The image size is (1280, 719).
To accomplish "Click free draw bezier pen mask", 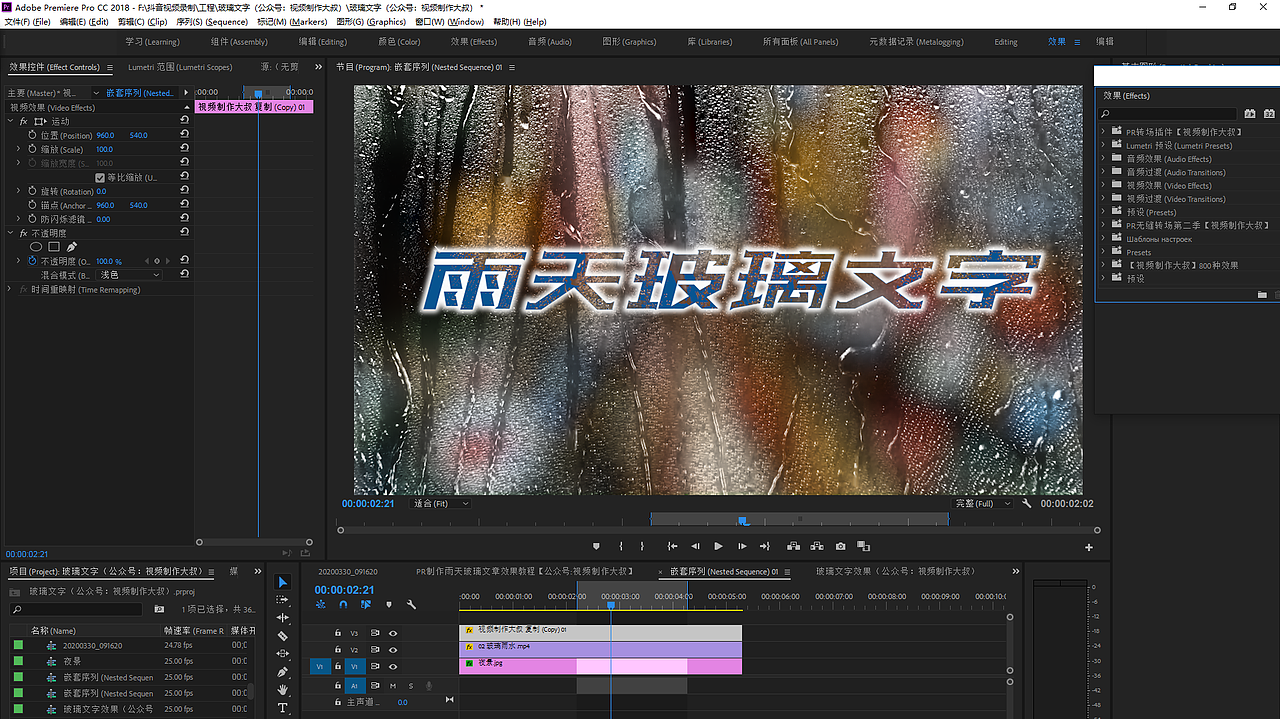I will click(x=72, y=246).
